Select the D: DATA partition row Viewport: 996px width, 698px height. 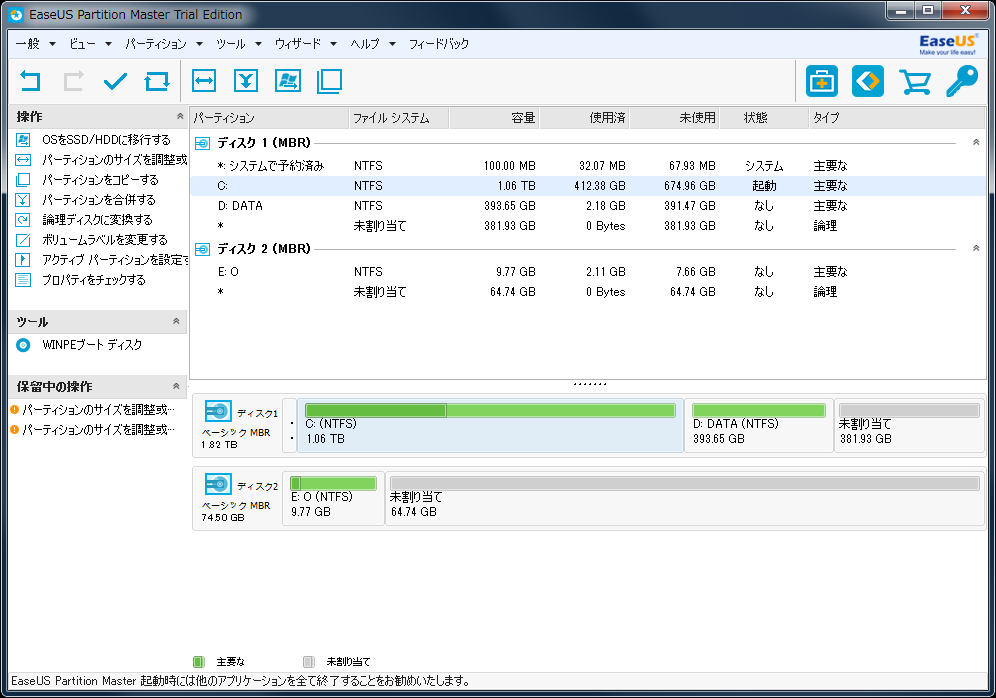pos(588,206)
